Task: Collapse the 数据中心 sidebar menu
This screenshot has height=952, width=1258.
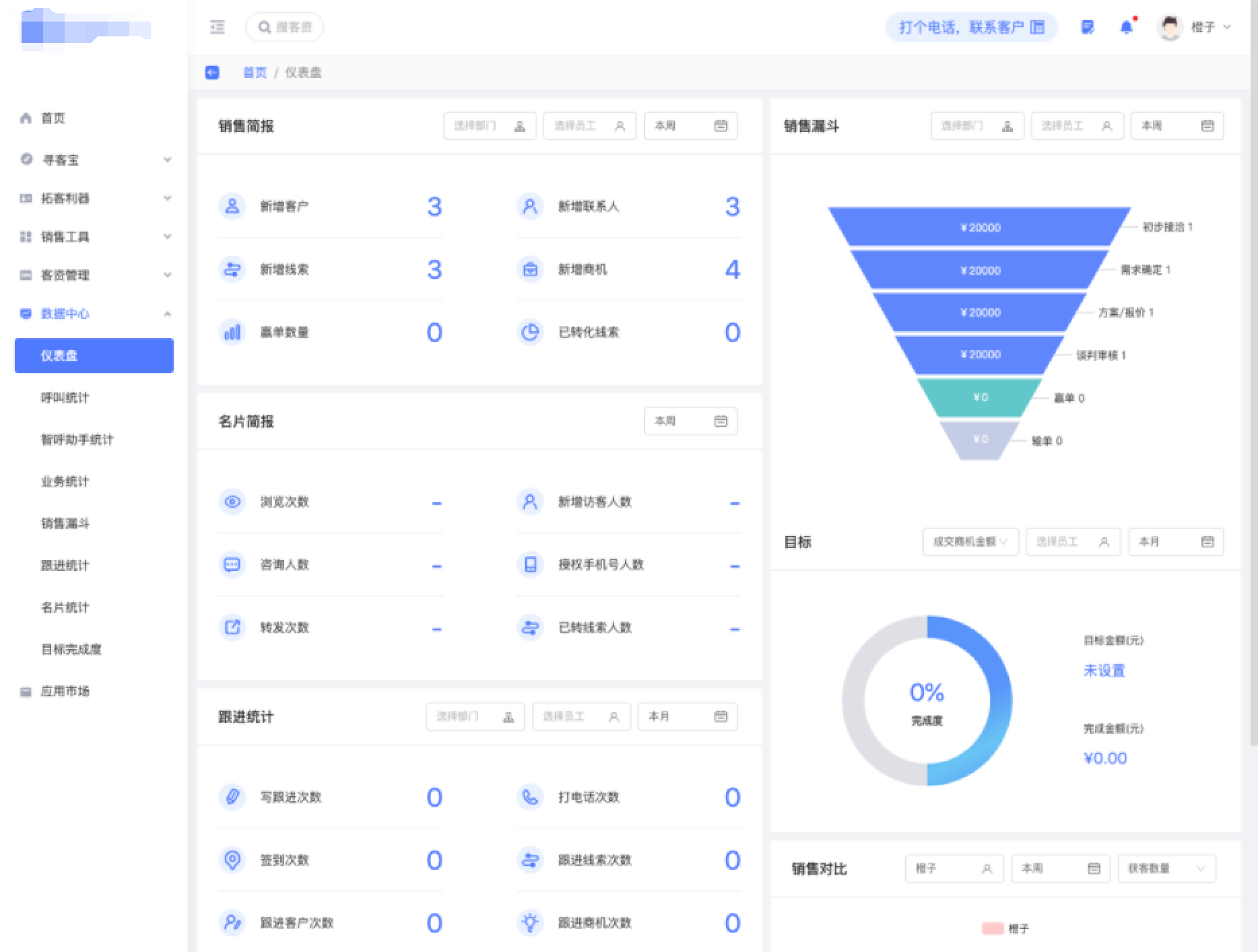Action: point(94,313)
